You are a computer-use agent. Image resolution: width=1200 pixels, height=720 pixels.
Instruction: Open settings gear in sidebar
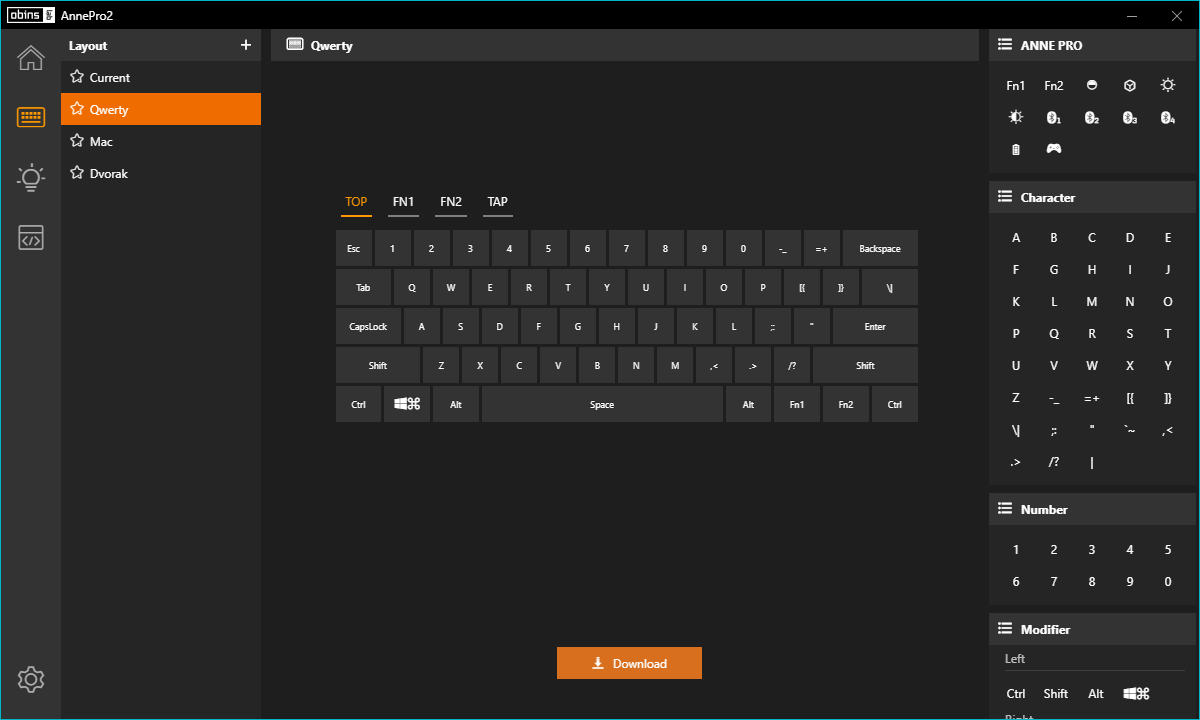pyautogui.click(x=31, y=680)
